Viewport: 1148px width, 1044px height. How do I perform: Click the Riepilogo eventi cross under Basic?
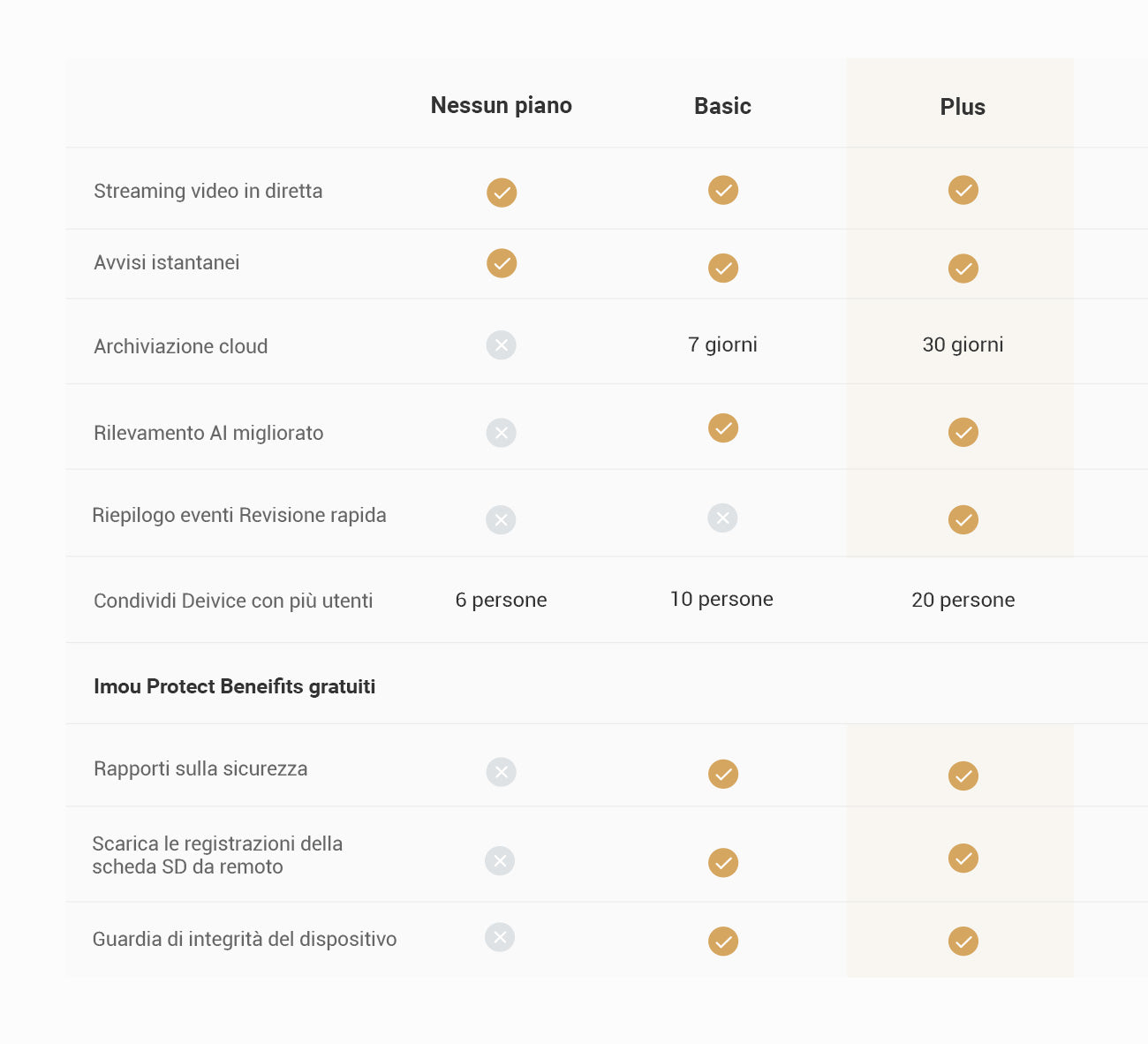(x=722, y=518)
